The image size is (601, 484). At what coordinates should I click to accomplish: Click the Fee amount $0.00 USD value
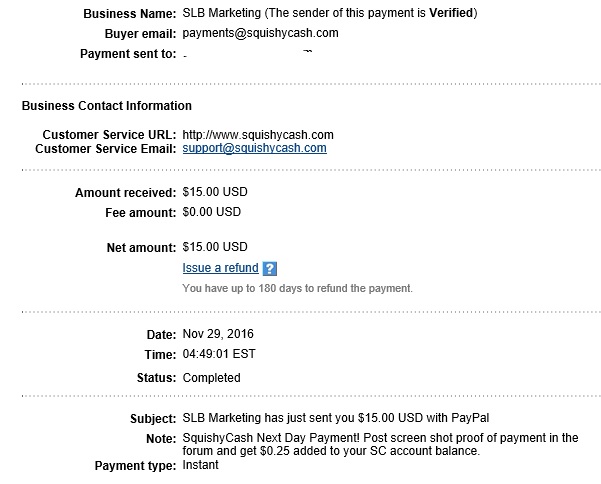(x=212, y=212)
